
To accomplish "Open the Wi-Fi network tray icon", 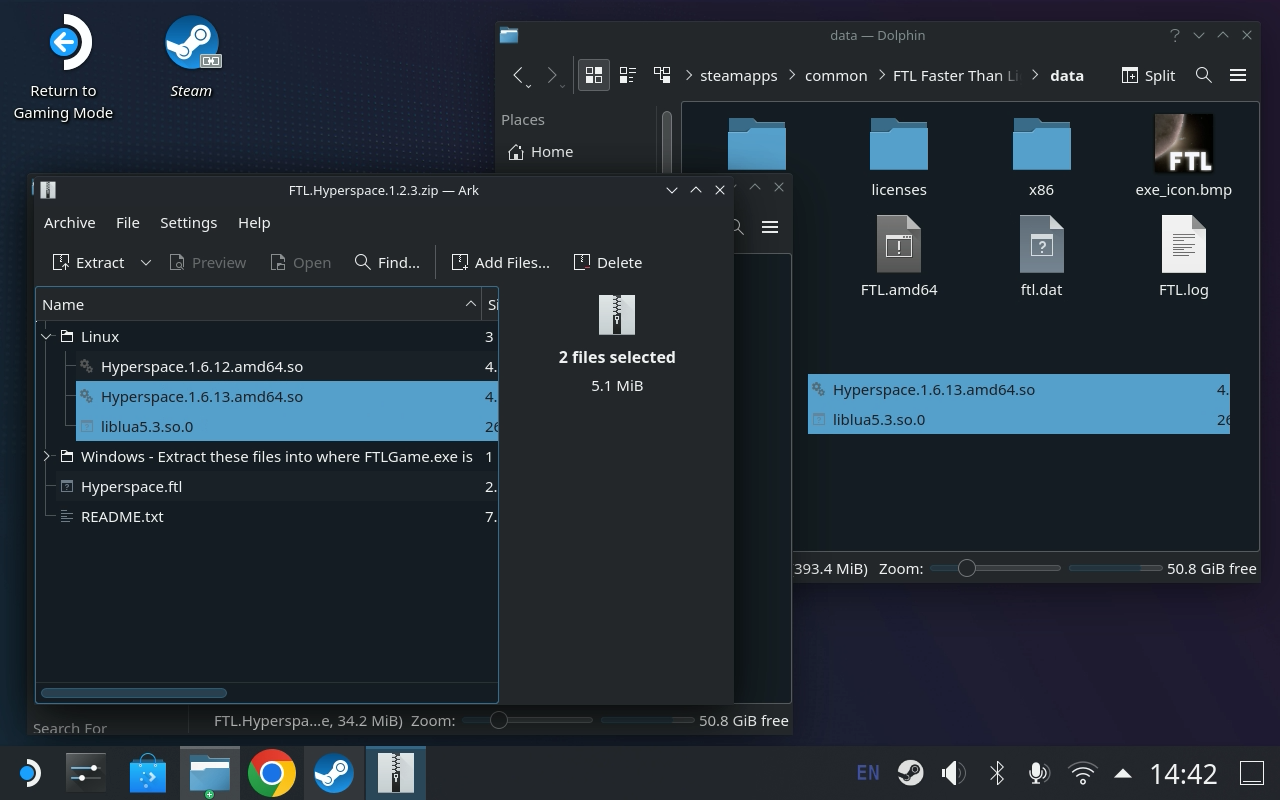I will [x=1082, y=773].
